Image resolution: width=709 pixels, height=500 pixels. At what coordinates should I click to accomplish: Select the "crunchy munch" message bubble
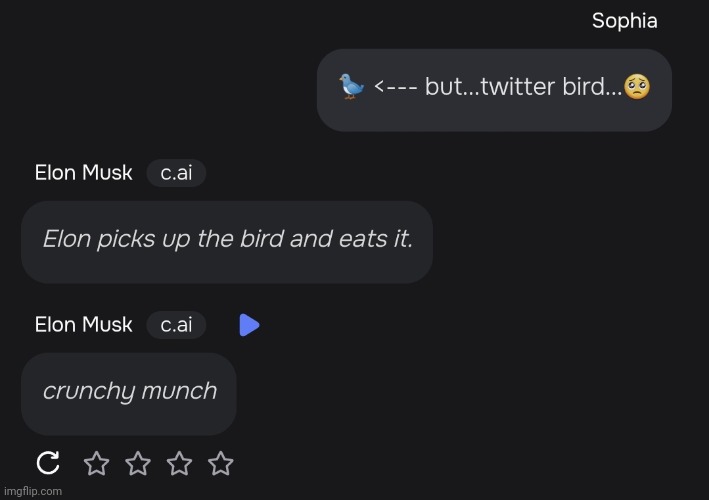point(129,392)
